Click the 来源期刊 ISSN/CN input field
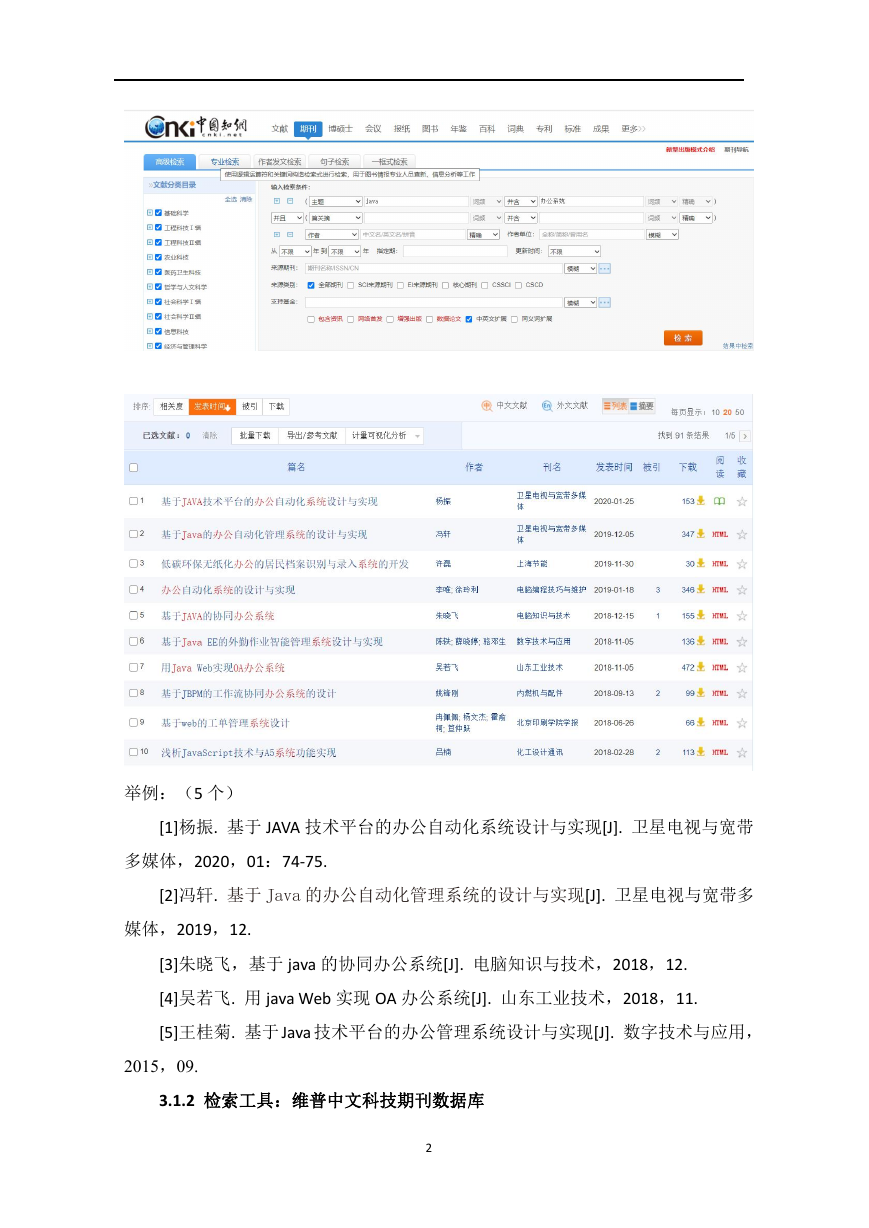The height and width of the screenshot is (1228, 869). (x=434, y=268)
